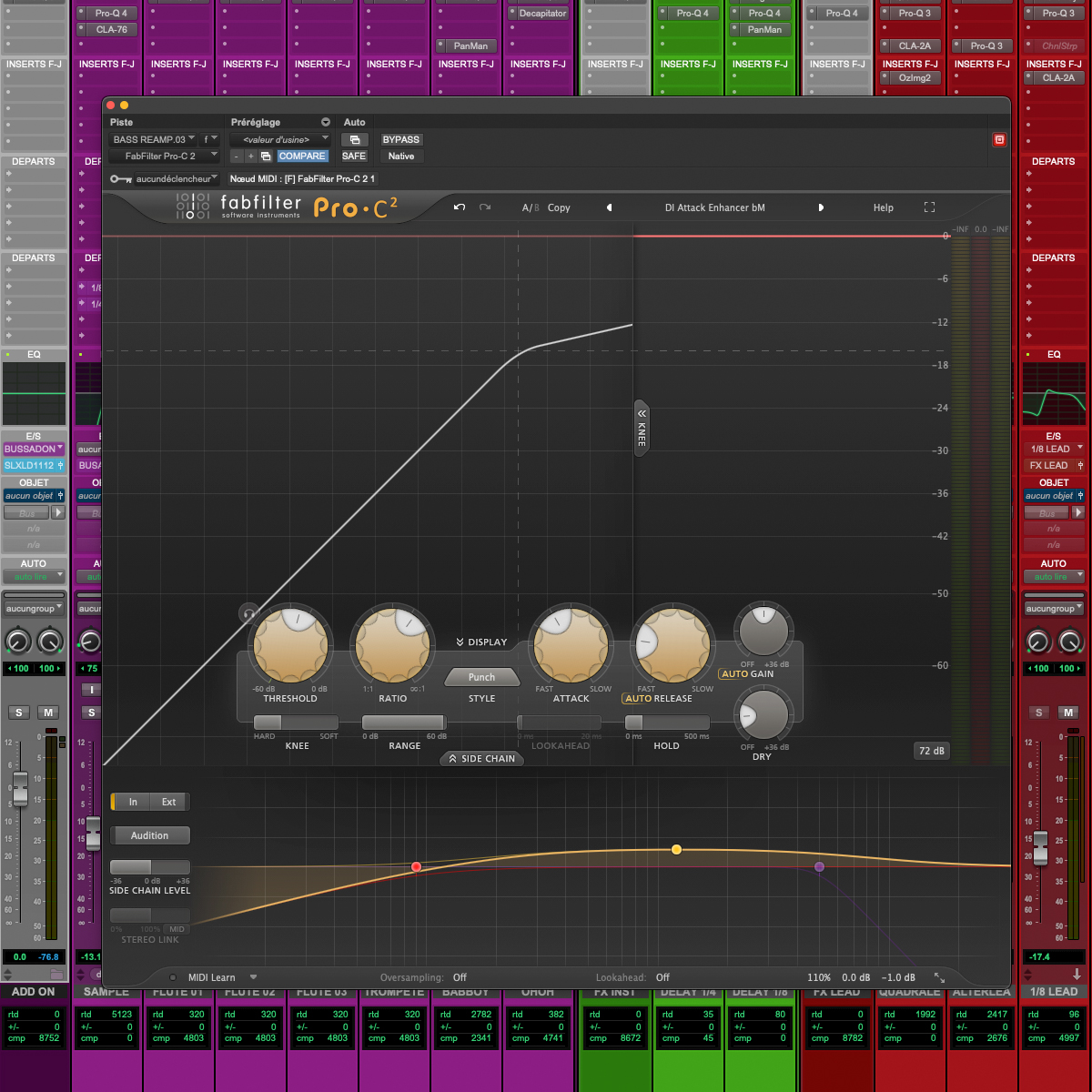Click the resize arrows icon in the plugin footer
Screen dimensions: 1092x1092
[x=939, y=977]
